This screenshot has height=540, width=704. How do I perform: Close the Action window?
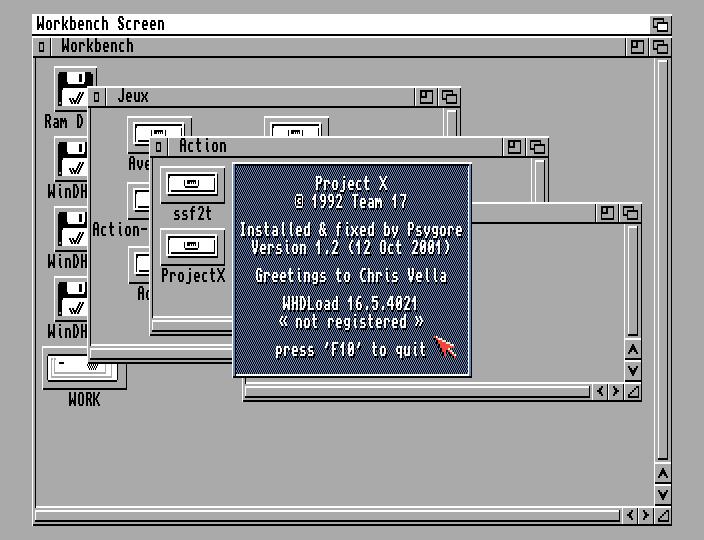pyautogui.click(x=158, y=147)
